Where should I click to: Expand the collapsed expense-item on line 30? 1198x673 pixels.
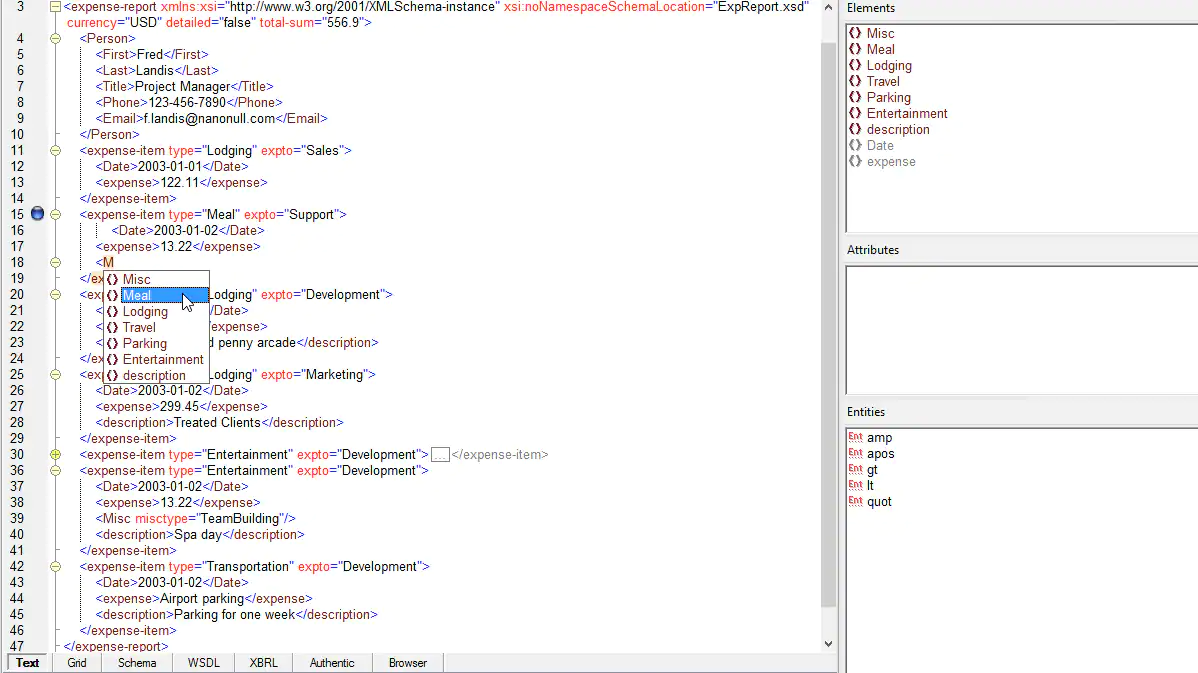pyautogui.click(x=55, y=454)
